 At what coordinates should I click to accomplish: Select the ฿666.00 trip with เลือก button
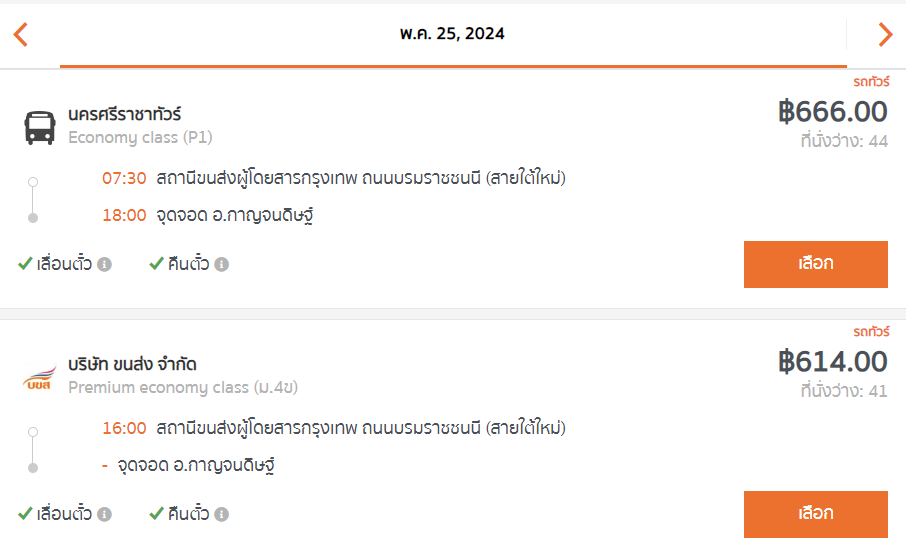point(815,264)
